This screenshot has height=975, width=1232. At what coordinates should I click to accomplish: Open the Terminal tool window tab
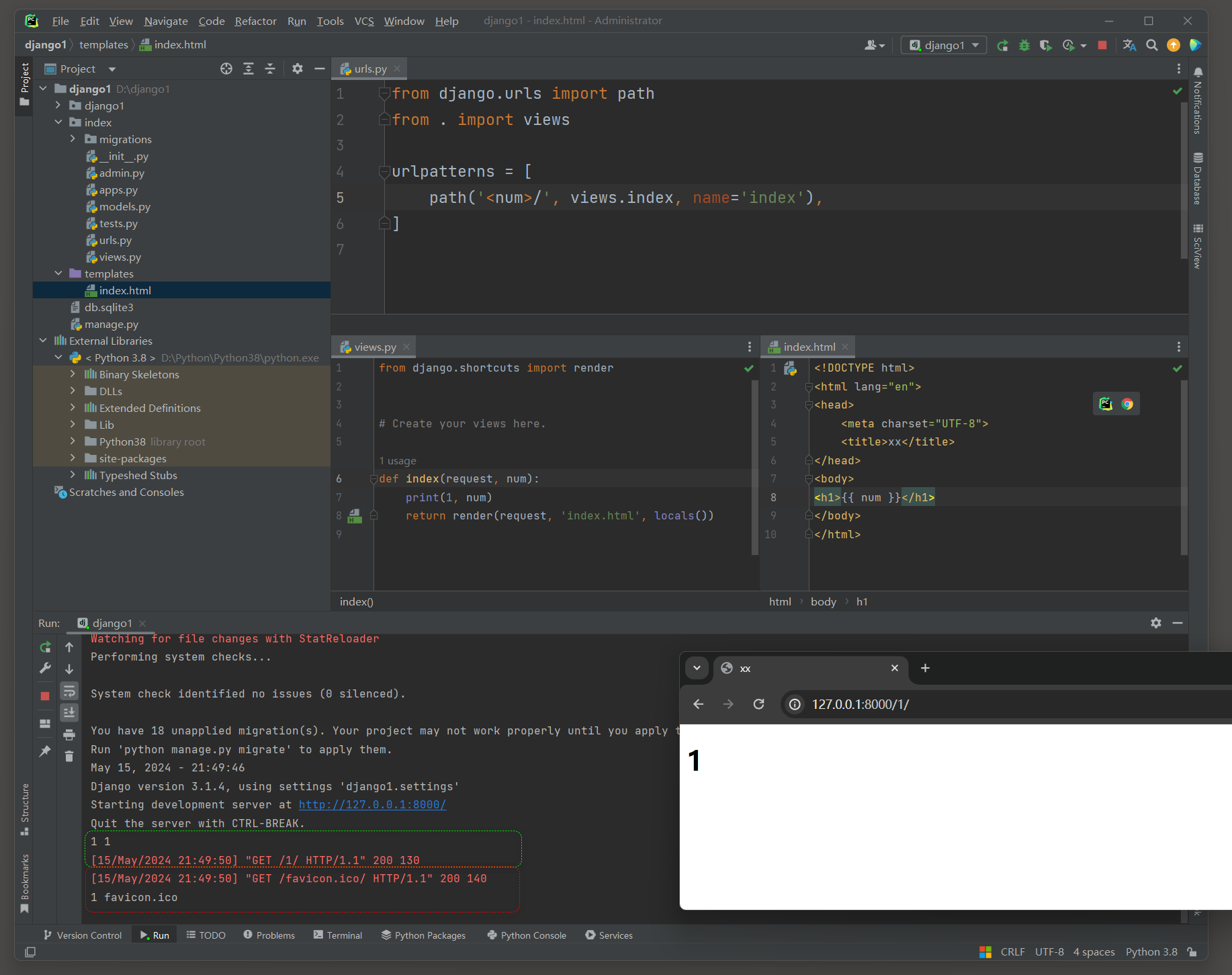338,935
